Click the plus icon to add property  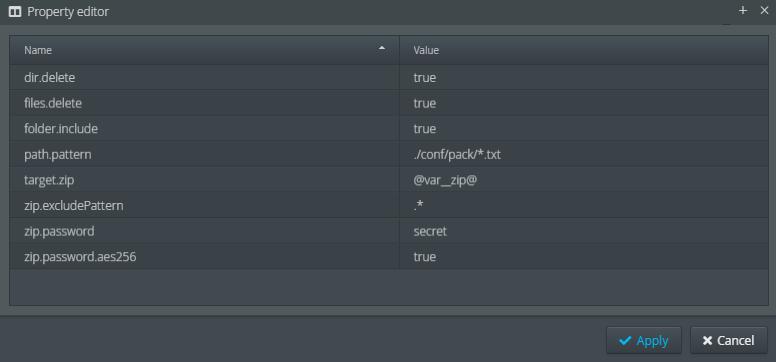(x=742, y=10)
